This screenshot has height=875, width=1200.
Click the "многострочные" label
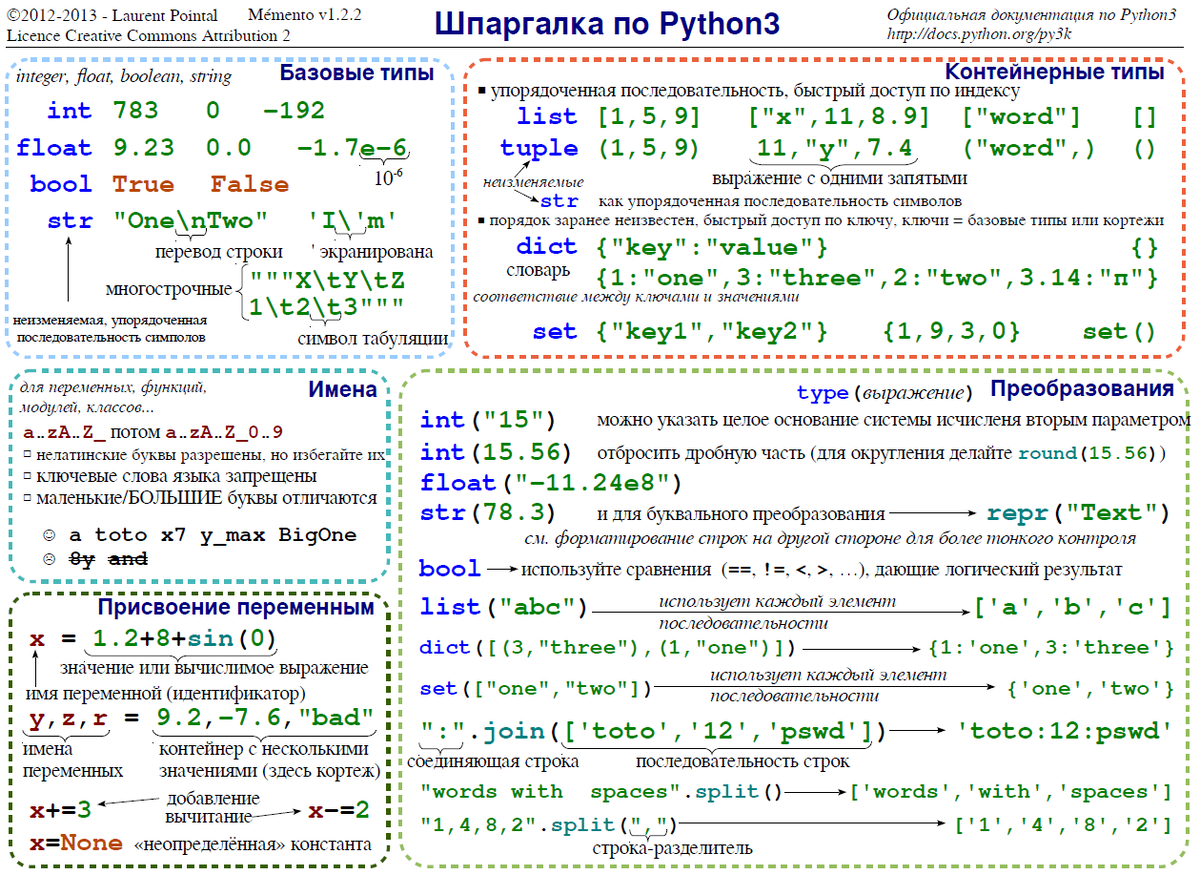168,290
